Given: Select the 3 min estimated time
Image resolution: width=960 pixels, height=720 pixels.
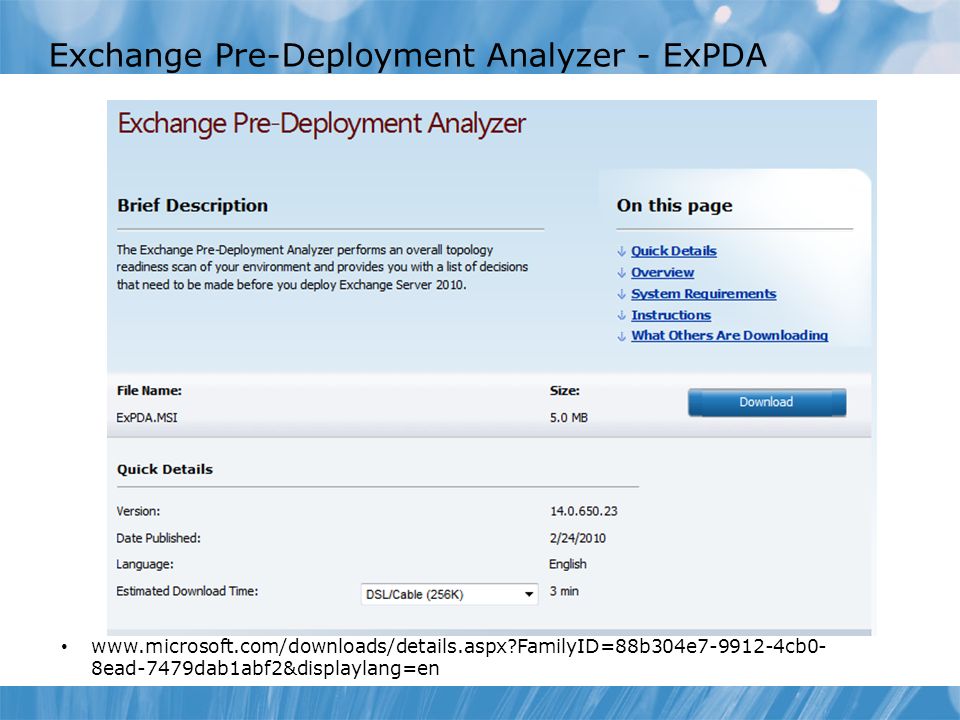Looking at the screenshot, I should 564,591.
